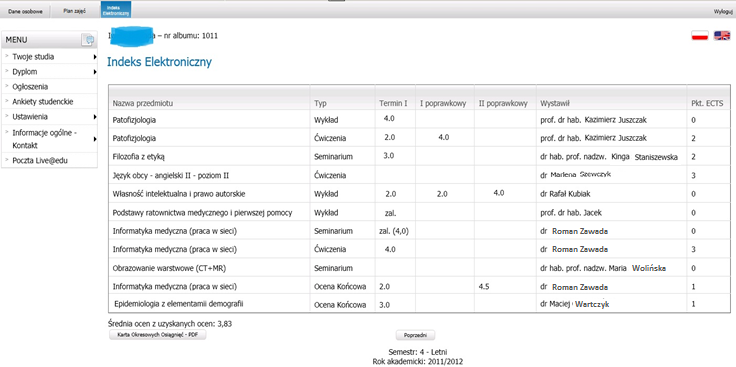Click the I poprawkowy column header
This screenshot has height=367, width=736.
point(443,104)
